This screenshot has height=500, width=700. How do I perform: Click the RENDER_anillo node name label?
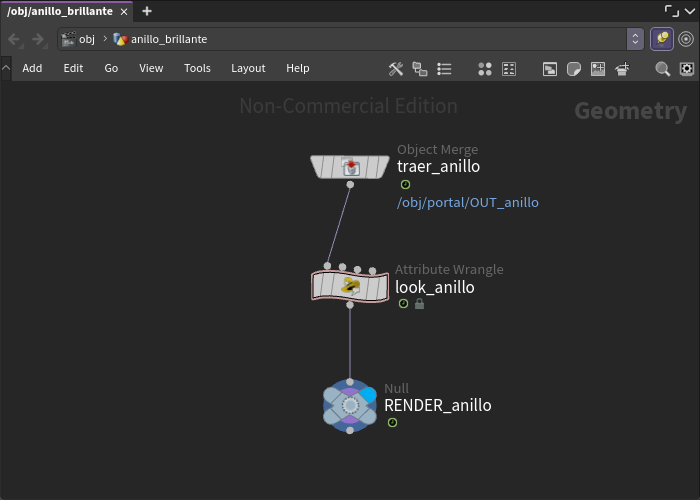(438, 406)
